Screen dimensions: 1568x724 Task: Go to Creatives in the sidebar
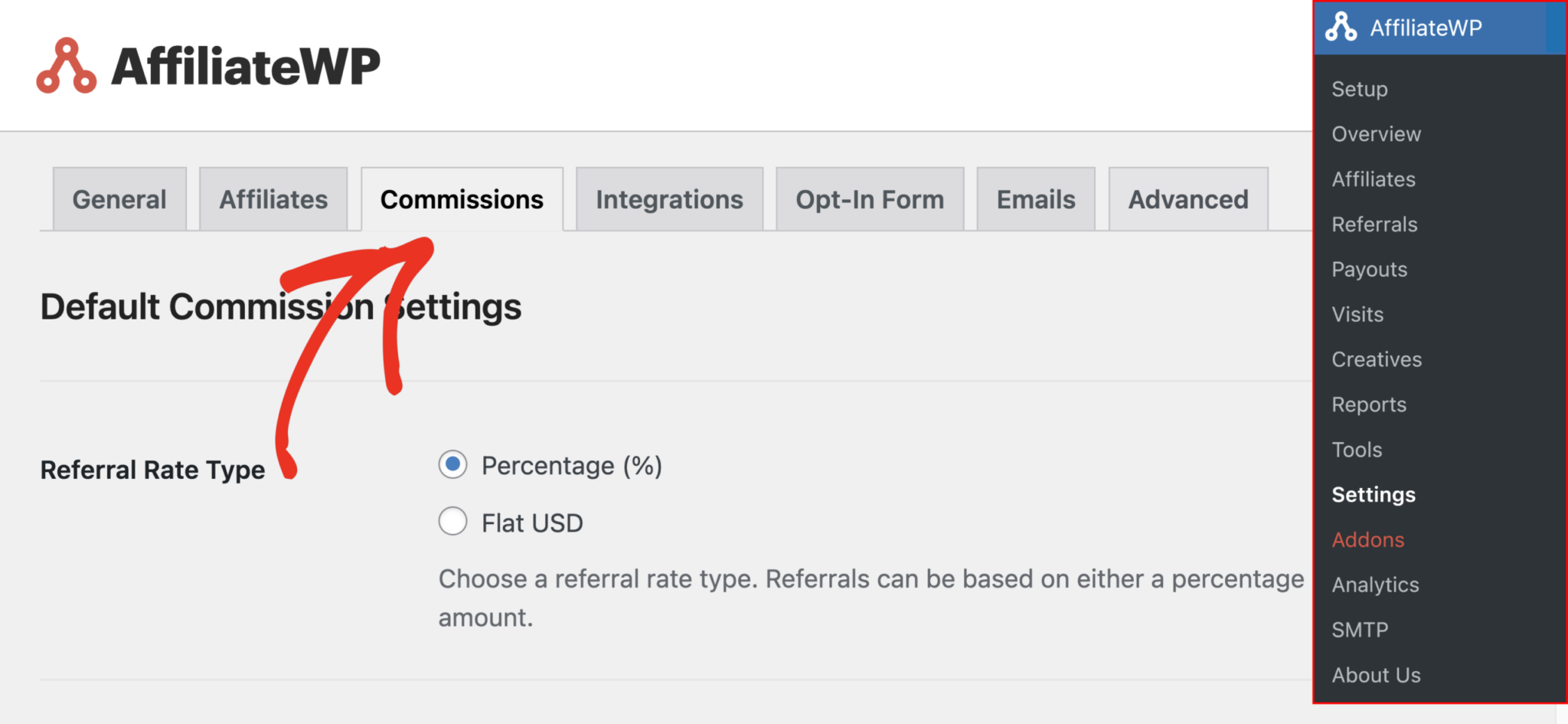click(1377, 359)
